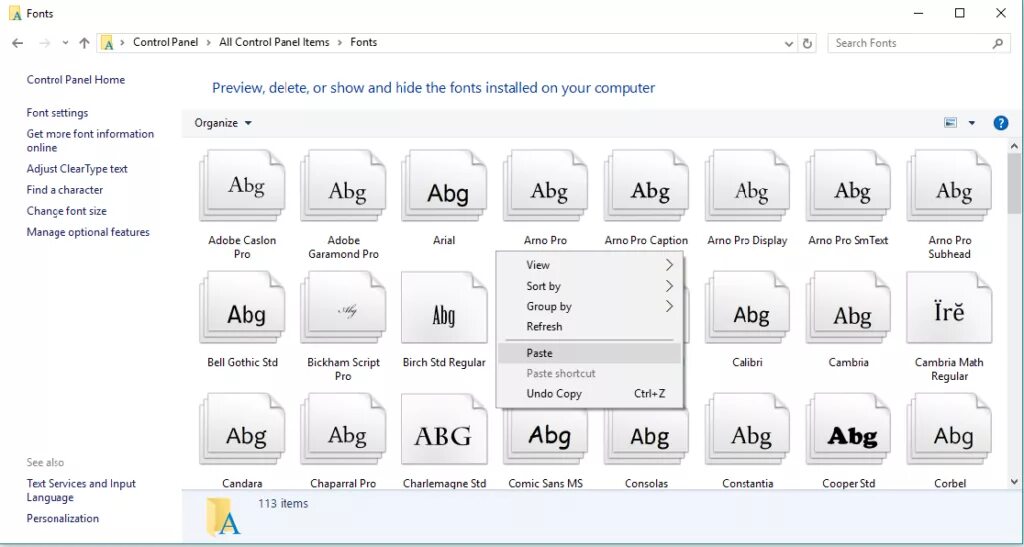Open Adjust ClearType text link
The width and height of the screenshot is (1024, 547).
77,169
